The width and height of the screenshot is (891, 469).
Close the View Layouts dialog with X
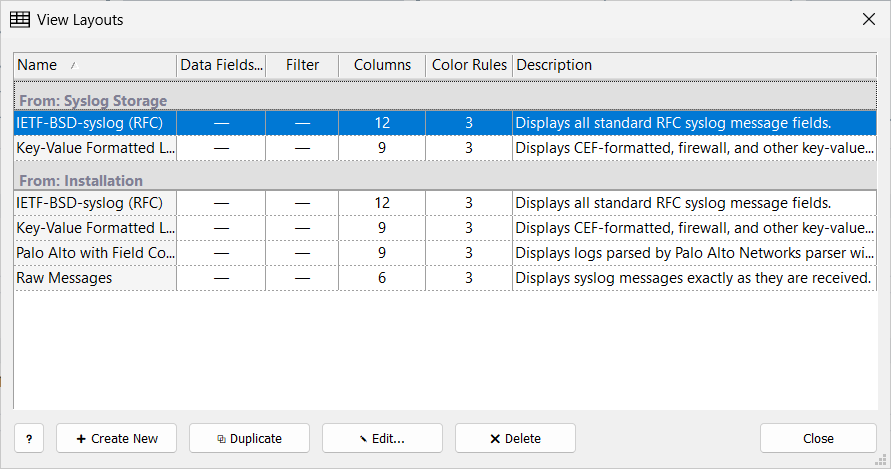[x=868, y=19]
